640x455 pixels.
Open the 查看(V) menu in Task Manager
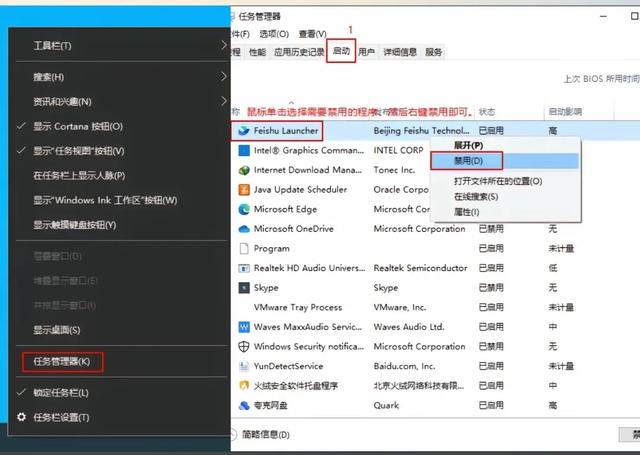click(x=312, y=34)
